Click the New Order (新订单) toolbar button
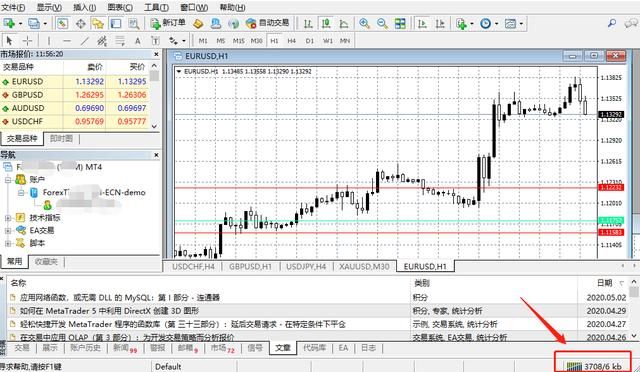640x372 pixels. (168, 23)
